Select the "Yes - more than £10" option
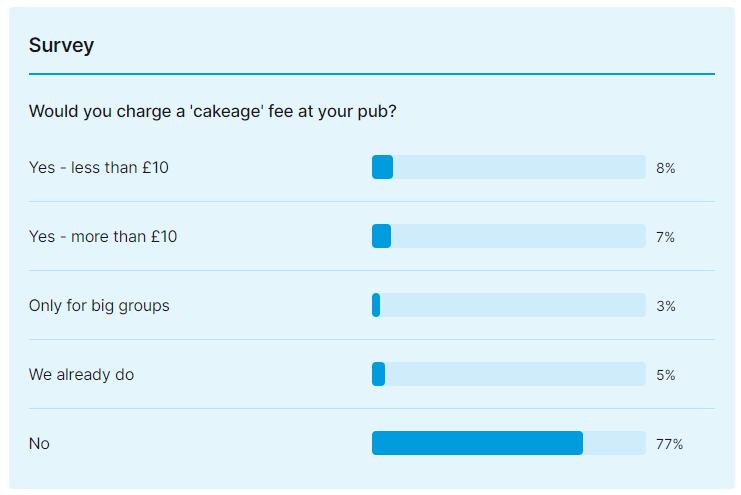Screen dimensions: 741x495 pos(103,237)
